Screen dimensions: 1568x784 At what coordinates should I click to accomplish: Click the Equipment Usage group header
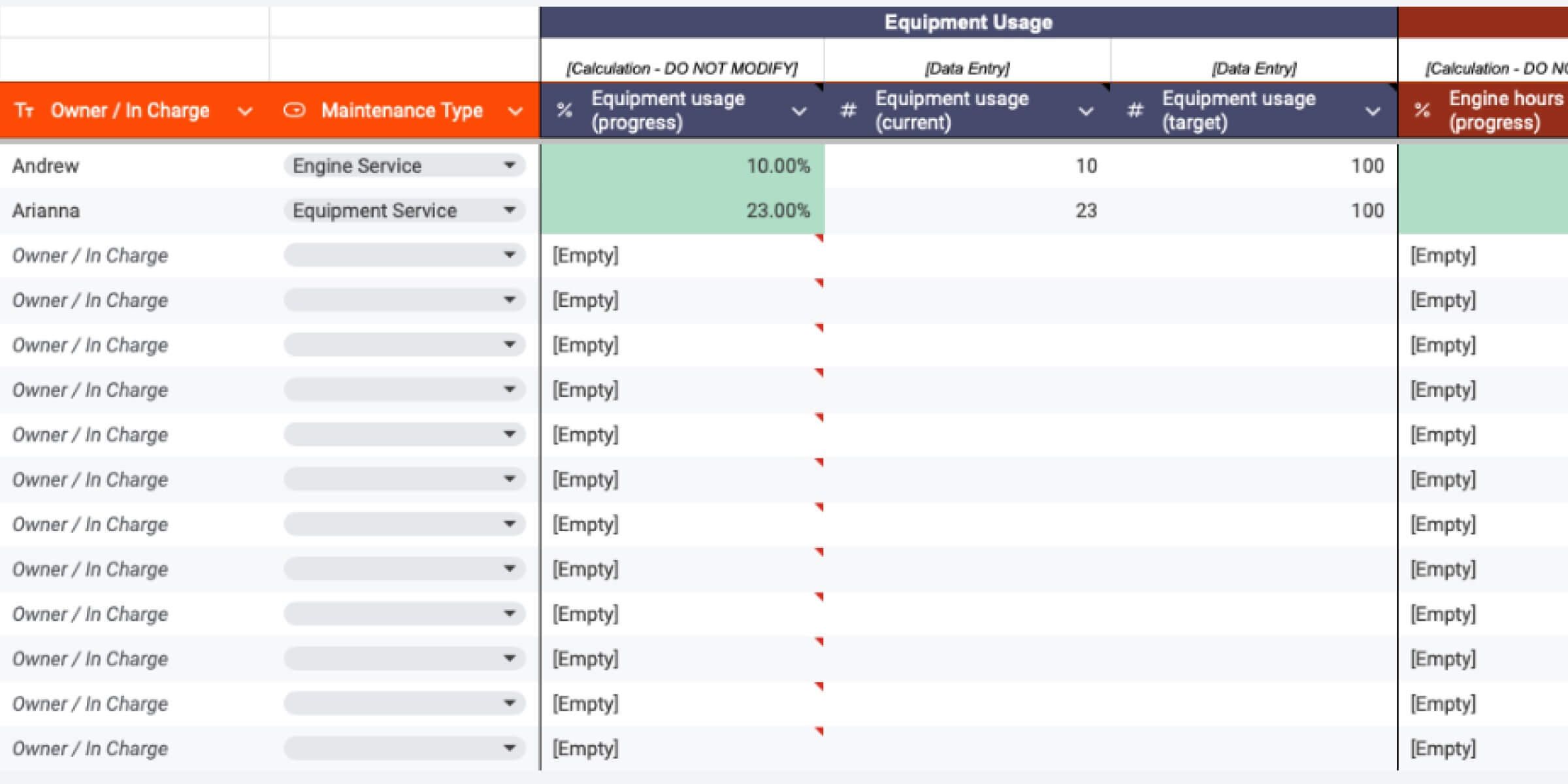tap(968, 22)
